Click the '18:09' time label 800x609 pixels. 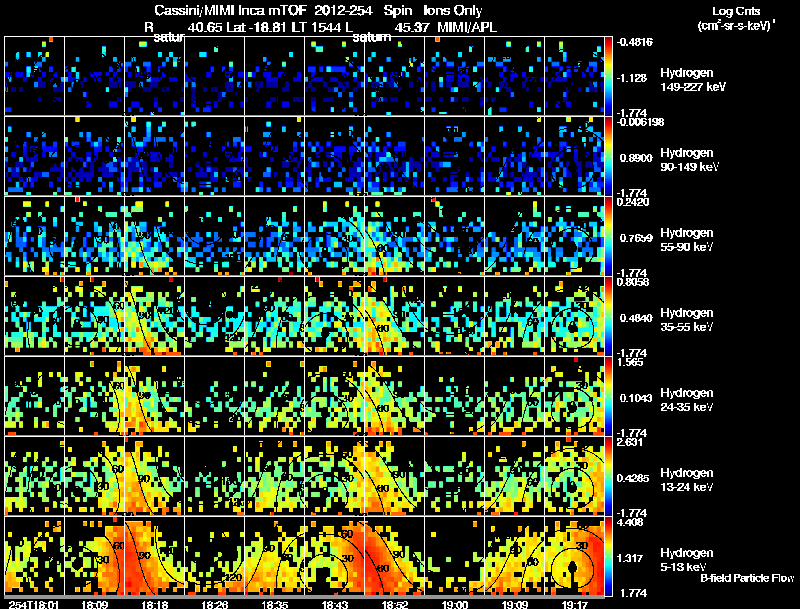[94, 604]
